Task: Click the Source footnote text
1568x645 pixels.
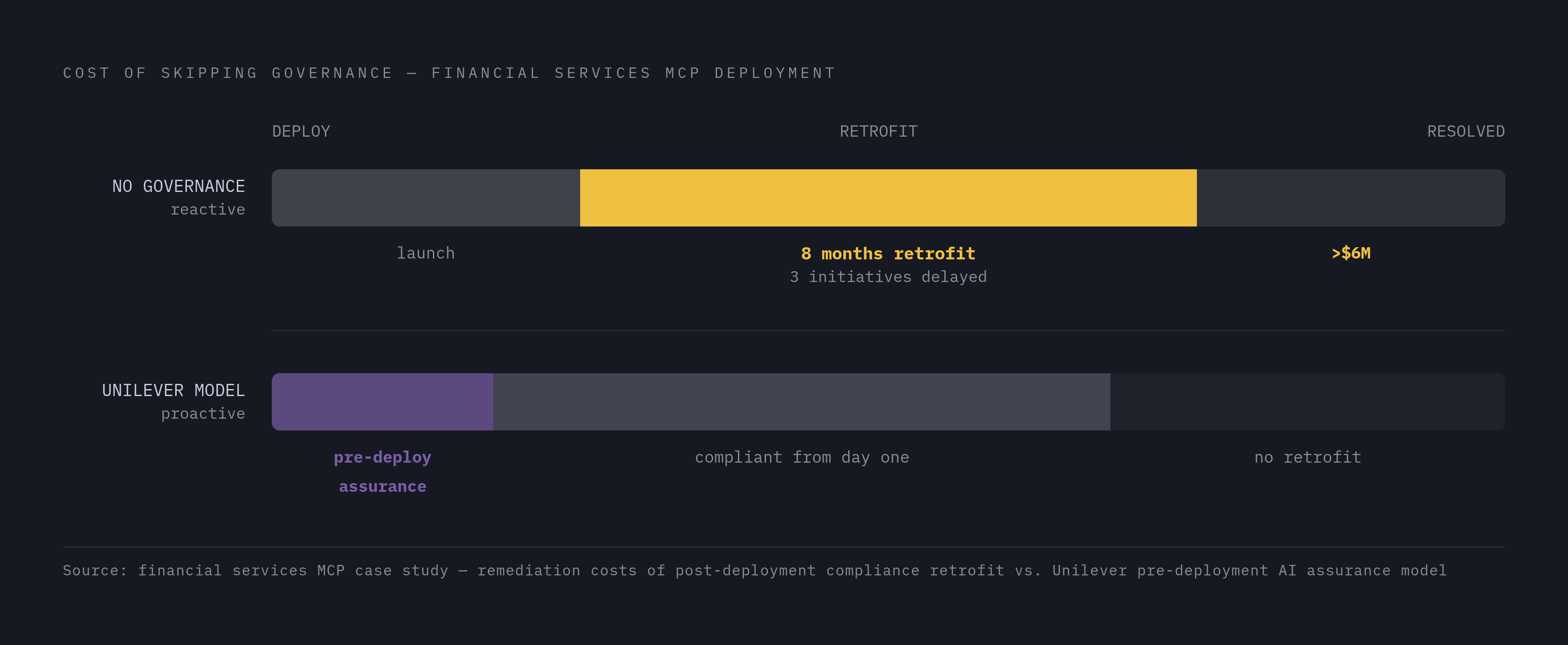Action: tap(754, 571)
